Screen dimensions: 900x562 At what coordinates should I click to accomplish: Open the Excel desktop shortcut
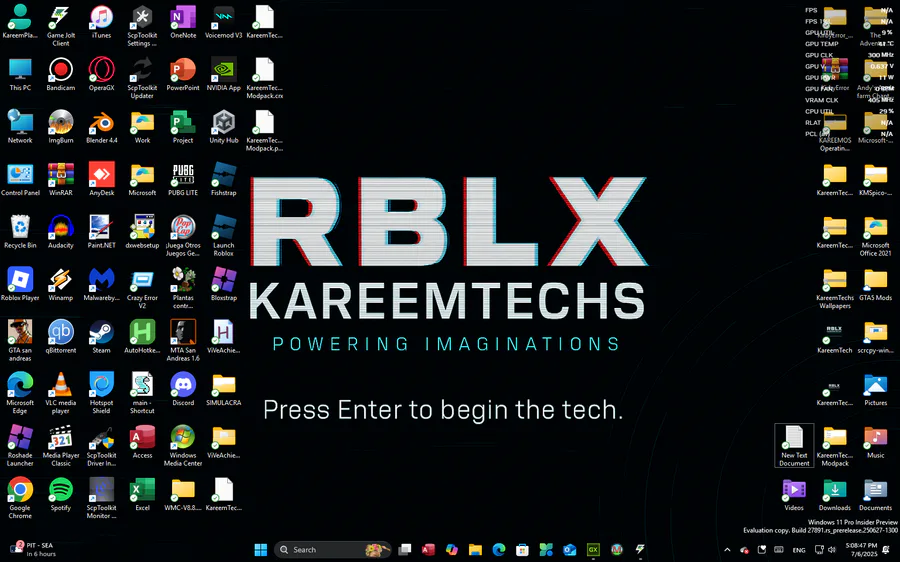coord(142,494)
